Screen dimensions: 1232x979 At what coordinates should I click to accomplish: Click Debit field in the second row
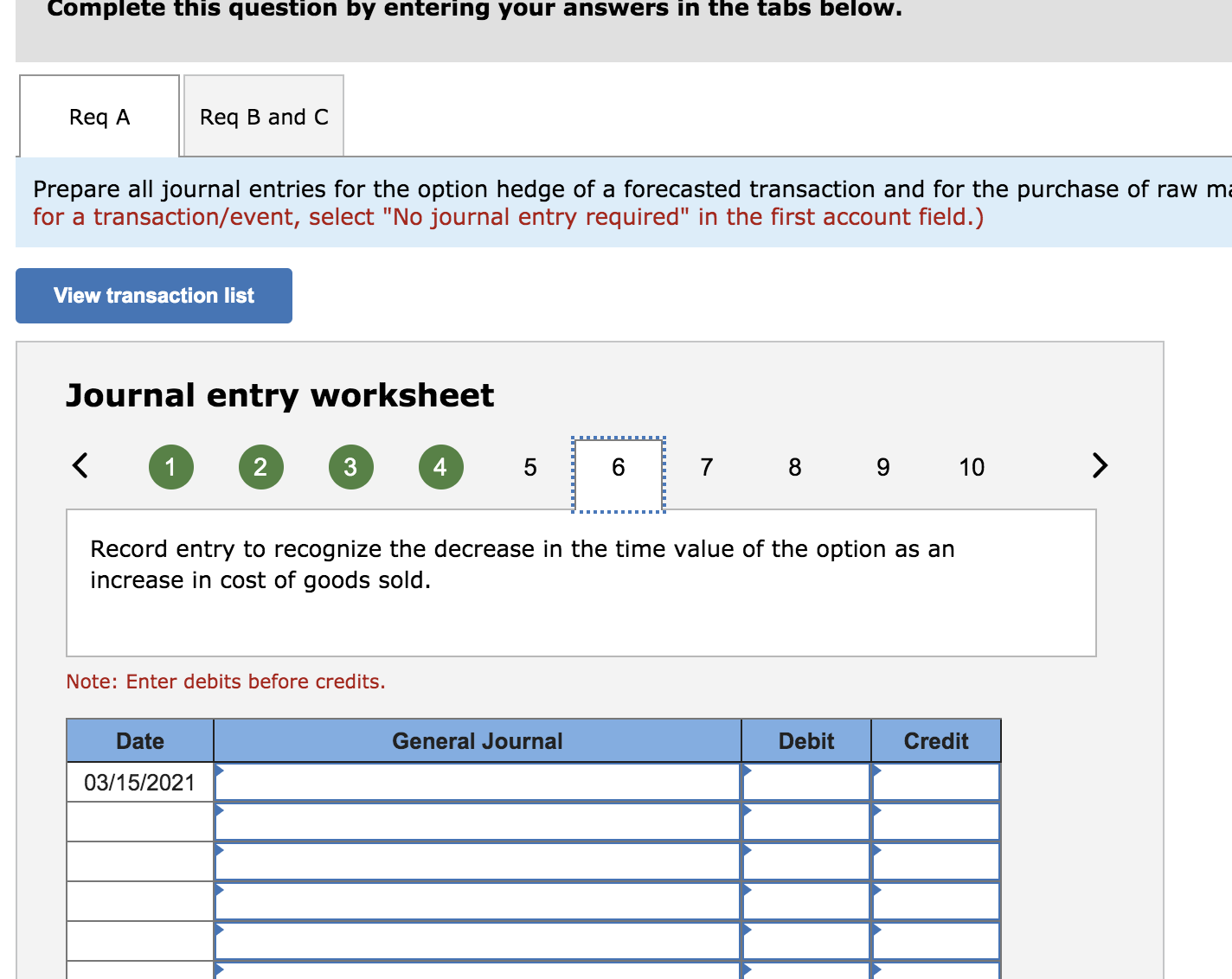click(x=806, y=822)
